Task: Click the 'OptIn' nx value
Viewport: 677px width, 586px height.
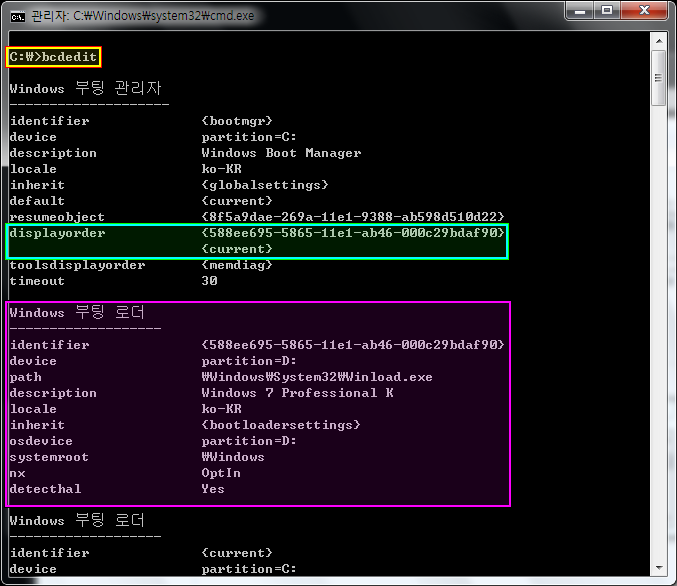Action: [x=221, y=473]
